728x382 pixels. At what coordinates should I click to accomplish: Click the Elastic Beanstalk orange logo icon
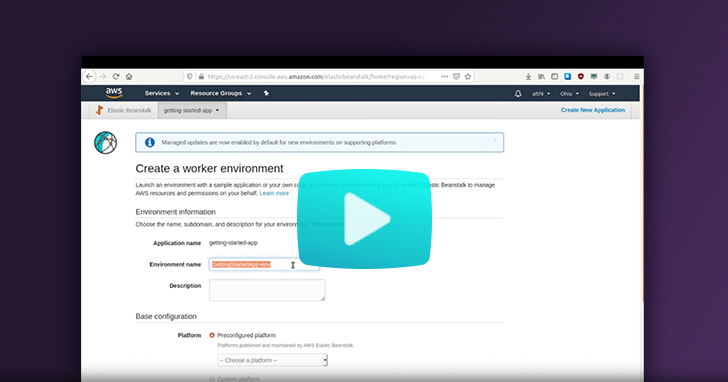pos(99,110)
